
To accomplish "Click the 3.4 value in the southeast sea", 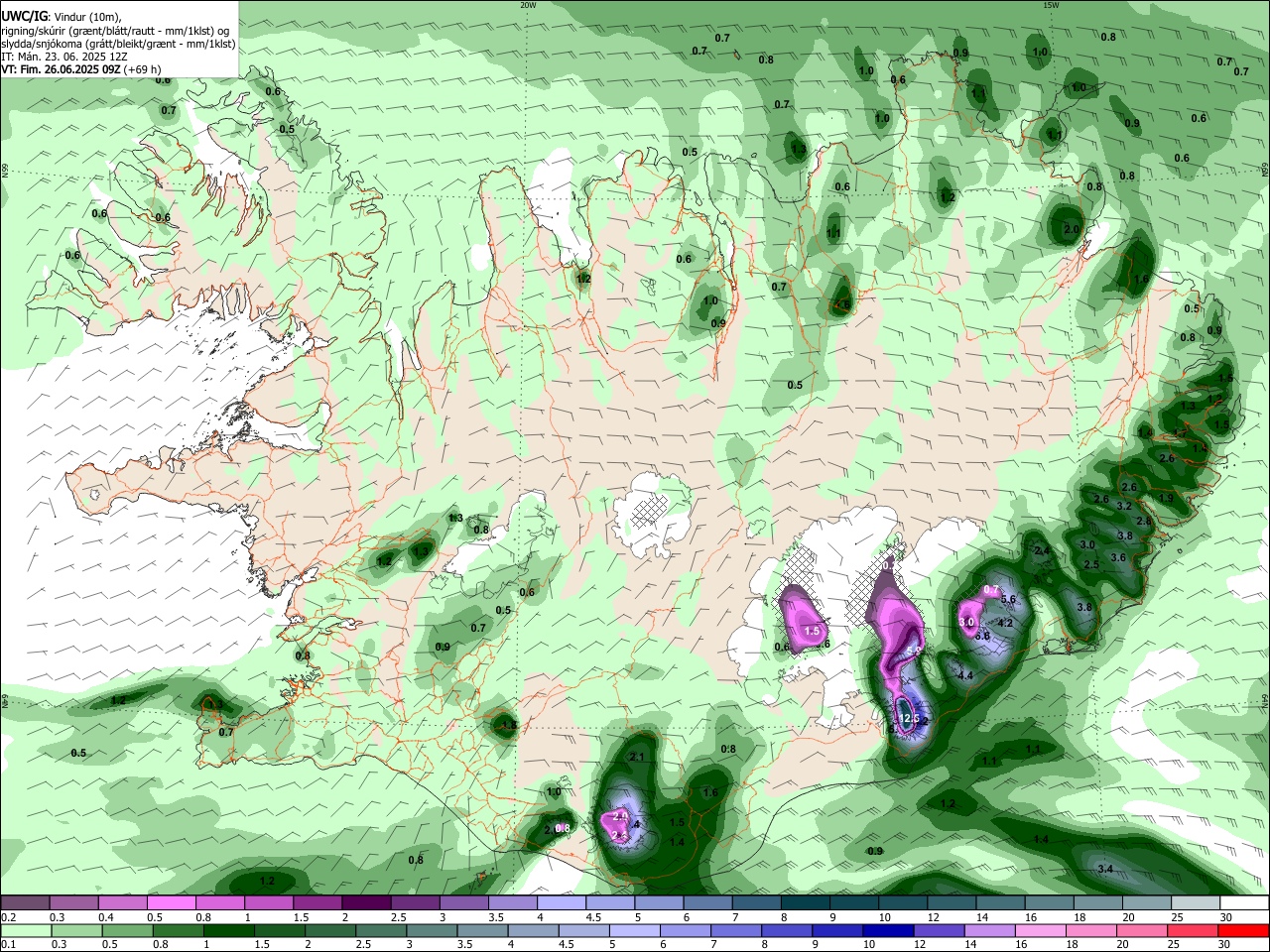I will 1106,869.
